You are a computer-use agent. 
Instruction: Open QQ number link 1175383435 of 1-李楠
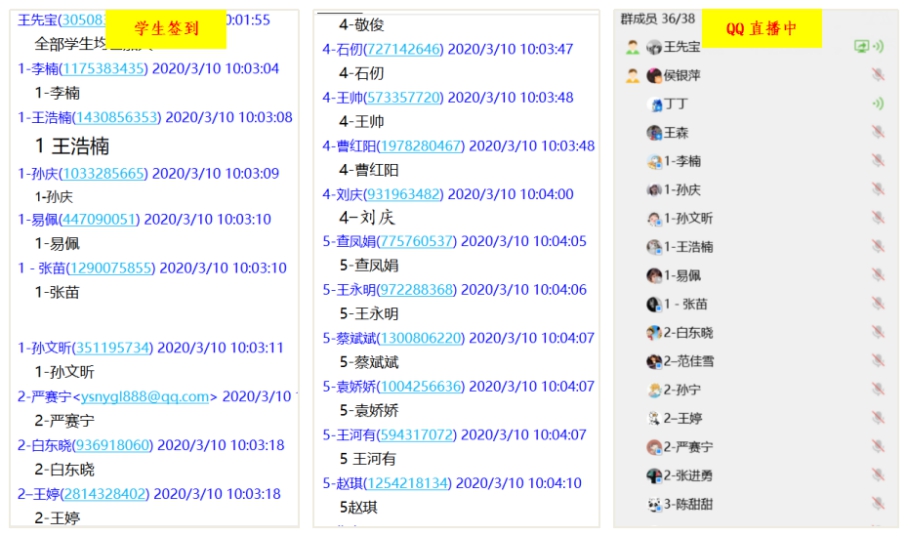point(103,69)
